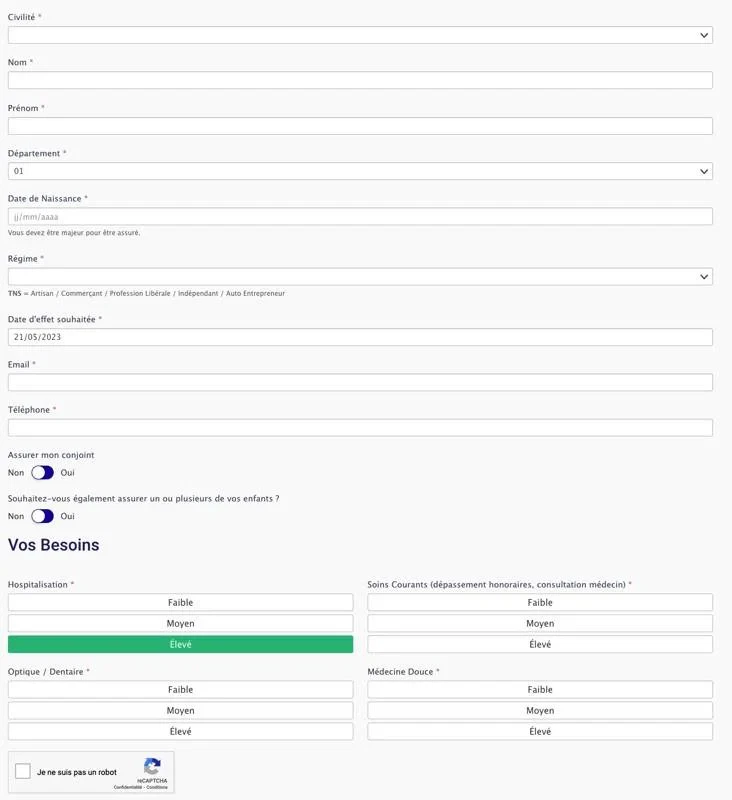Click the Date d'effet souhaitée field

coord(360,338)
